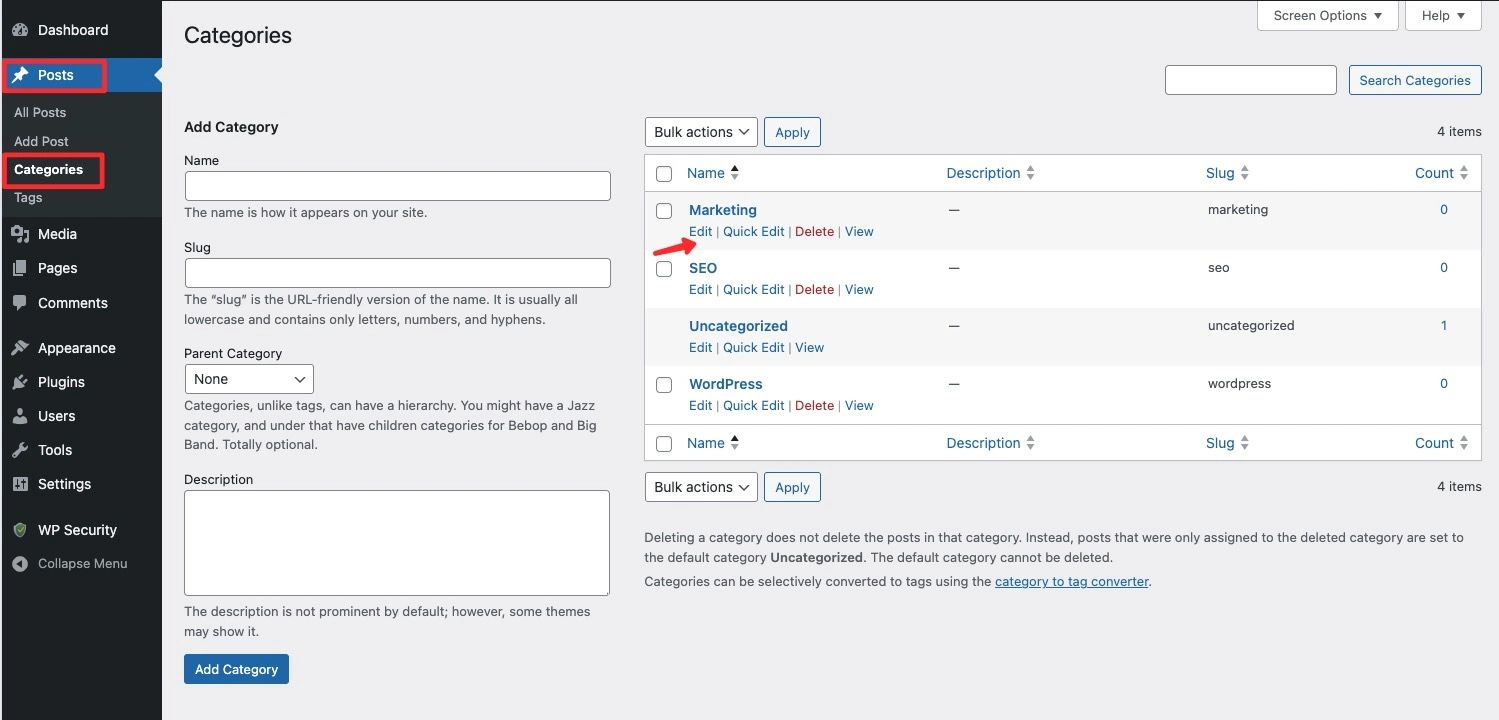Tick the Marketing category checkbox
Image resolution: width=1499 pixels, height=720 pixels.
tap(664, 211)
